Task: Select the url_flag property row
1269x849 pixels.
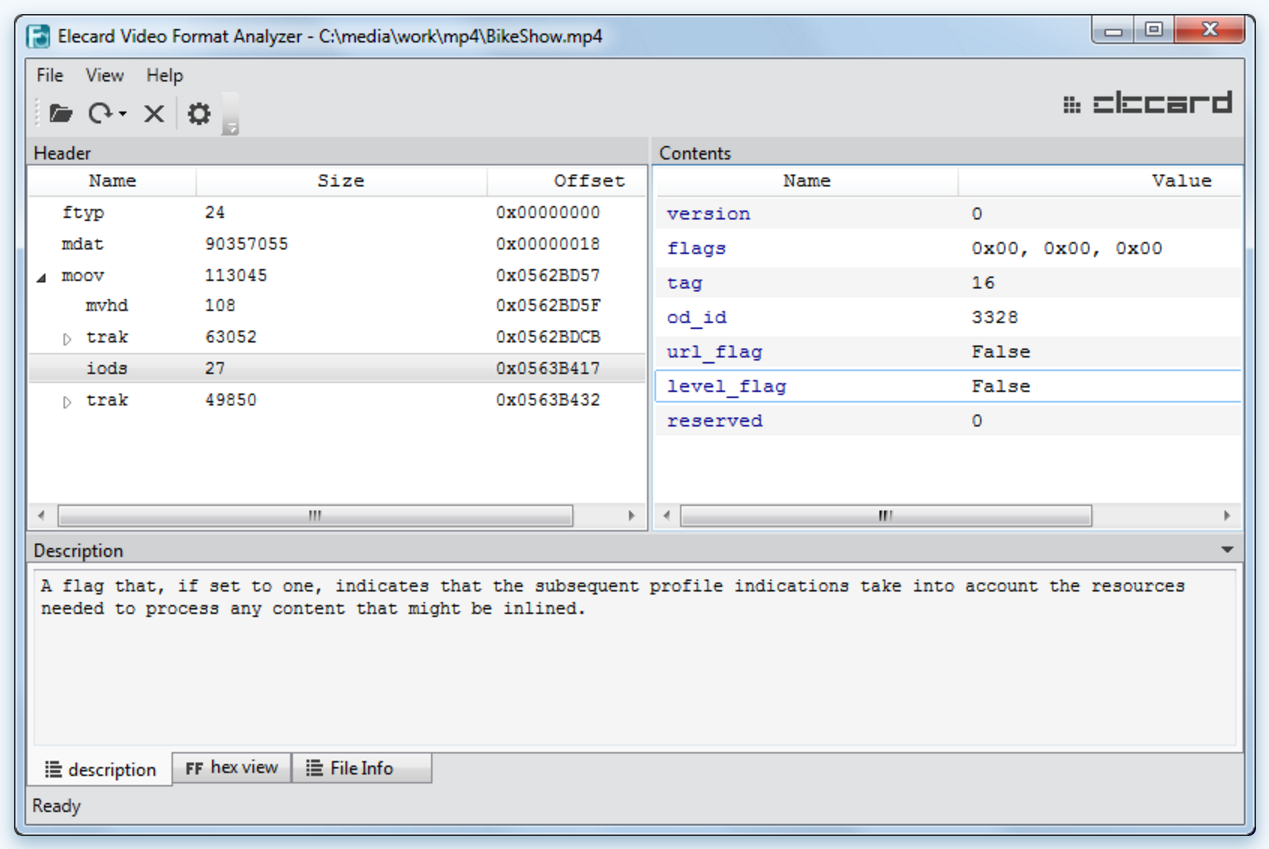Action: 948,352
